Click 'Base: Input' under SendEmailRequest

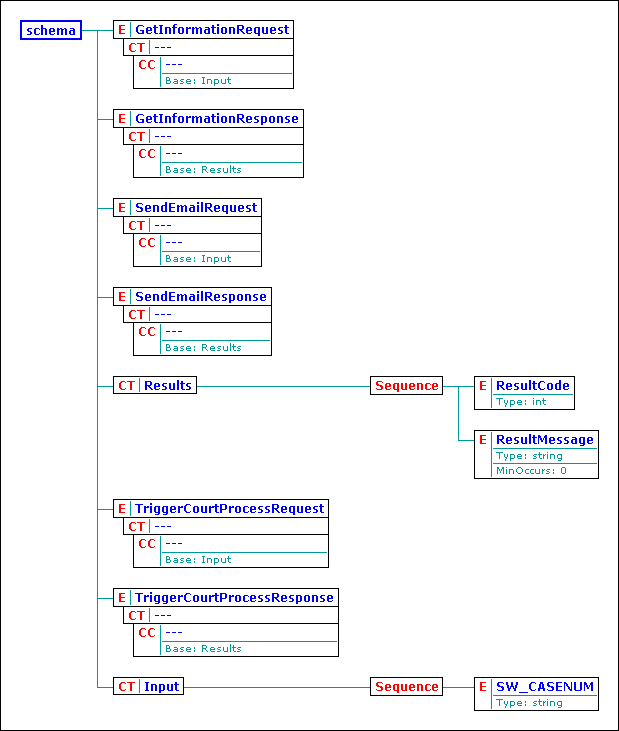coord(198,259)
